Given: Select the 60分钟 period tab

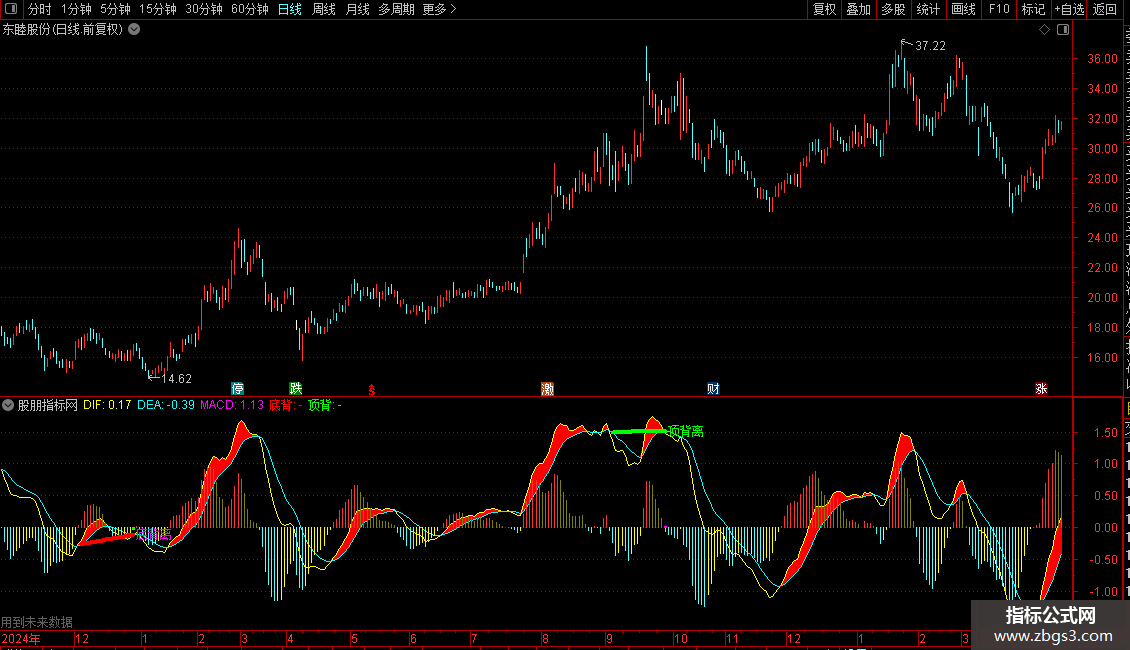Looking at the screenshot, I should [250, 9].
